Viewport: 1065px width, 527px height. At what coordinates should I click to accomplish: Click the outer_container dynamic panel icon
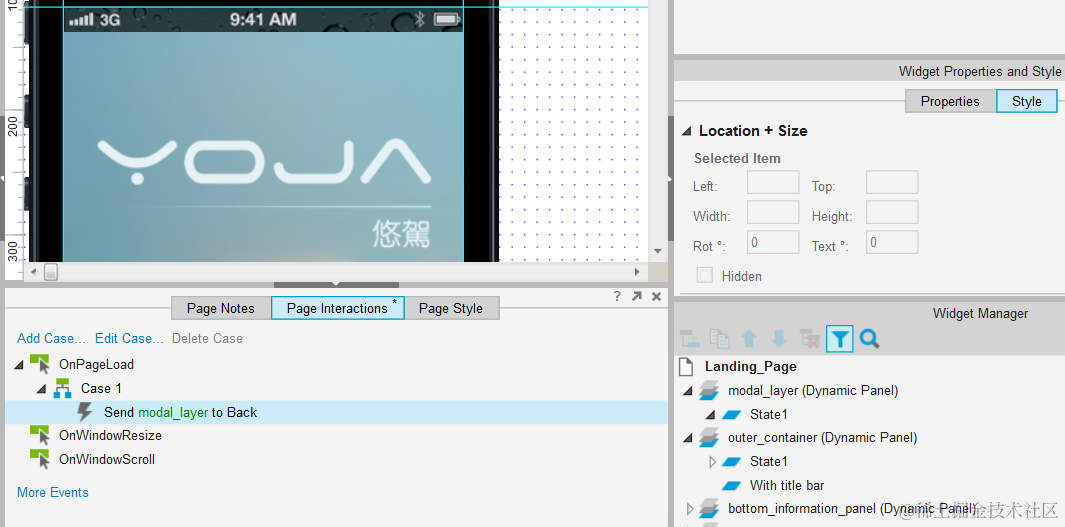tap(709, 438)
